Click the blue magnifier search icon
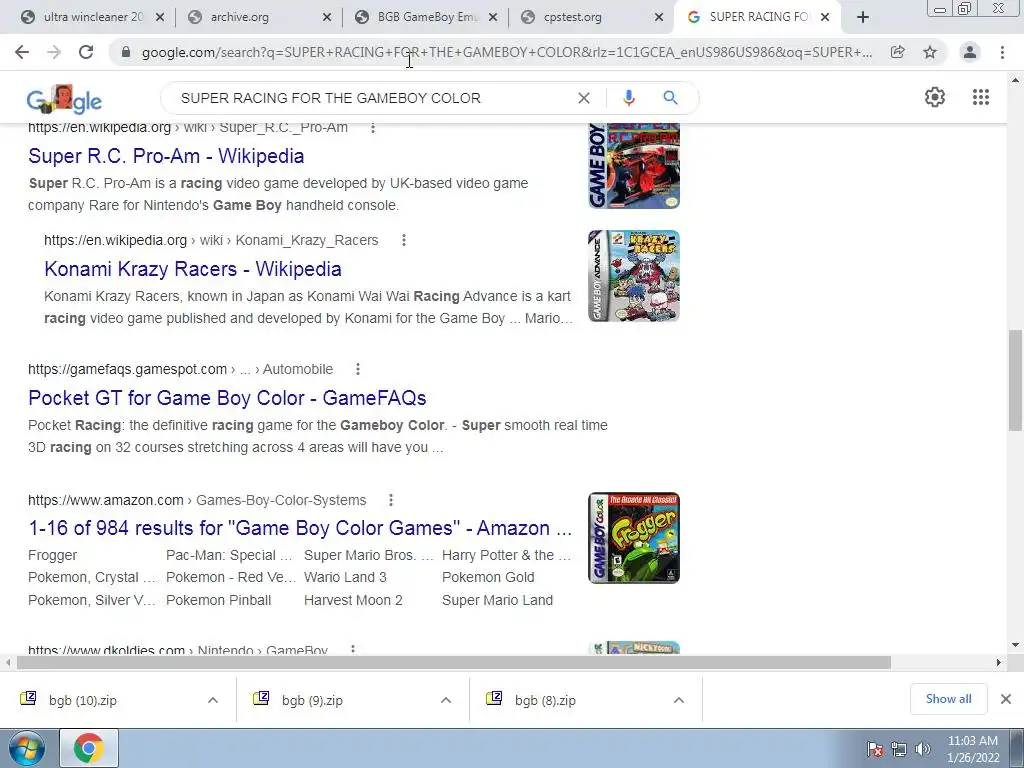Viewport: 1024px width, 768px height. click(670, 98)
